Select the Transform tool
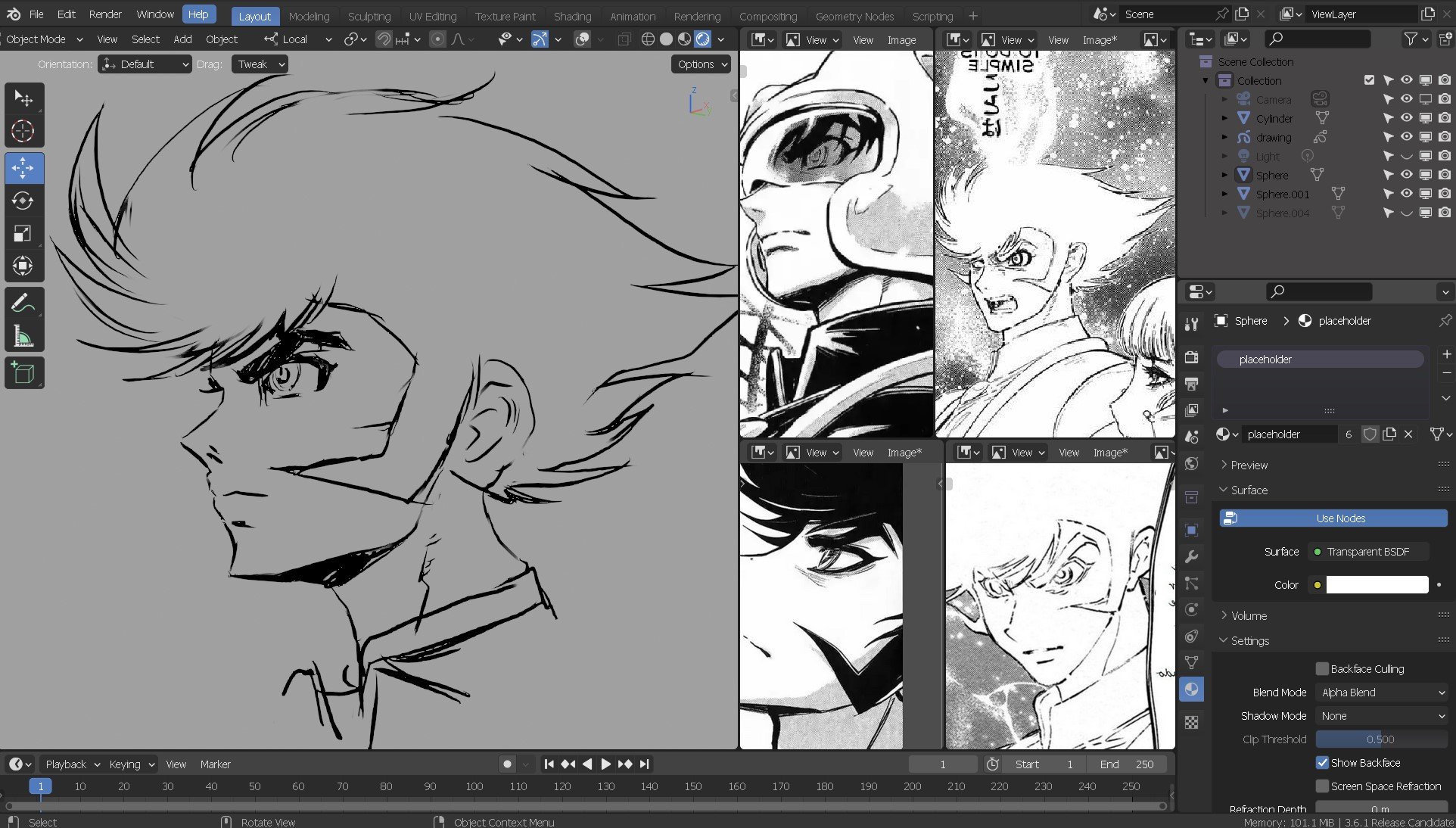Viewport: 1456px width, 828px height. [x=23, y=266]
